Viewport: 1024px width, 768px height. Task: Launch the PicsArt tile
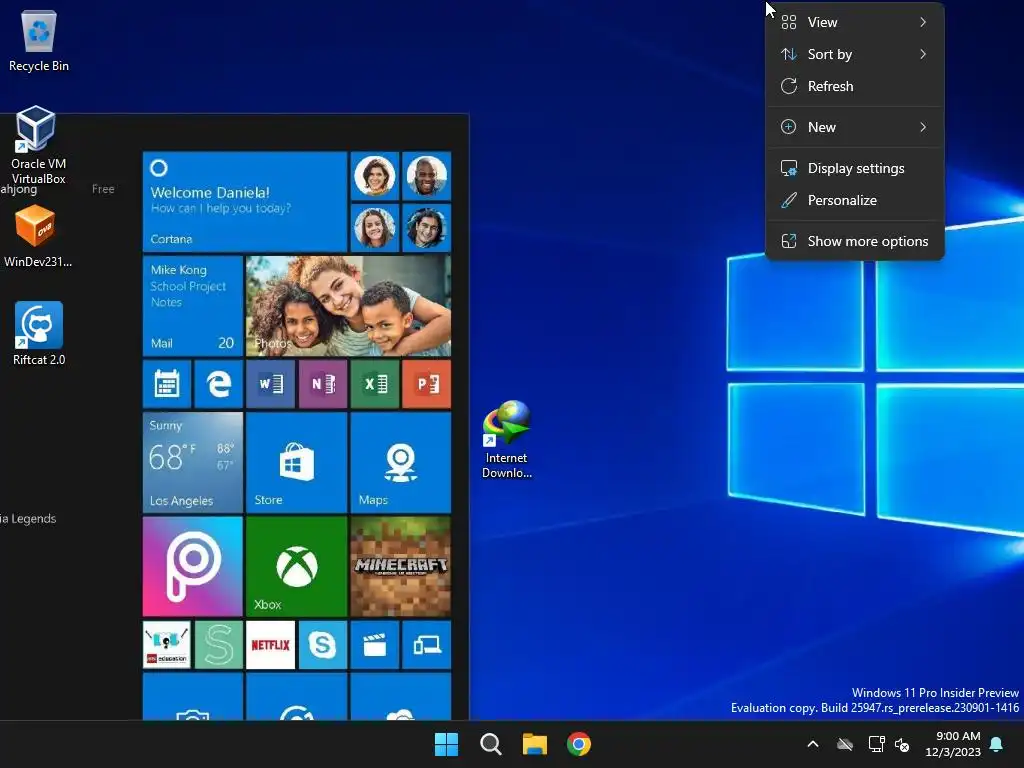[193, 566]
